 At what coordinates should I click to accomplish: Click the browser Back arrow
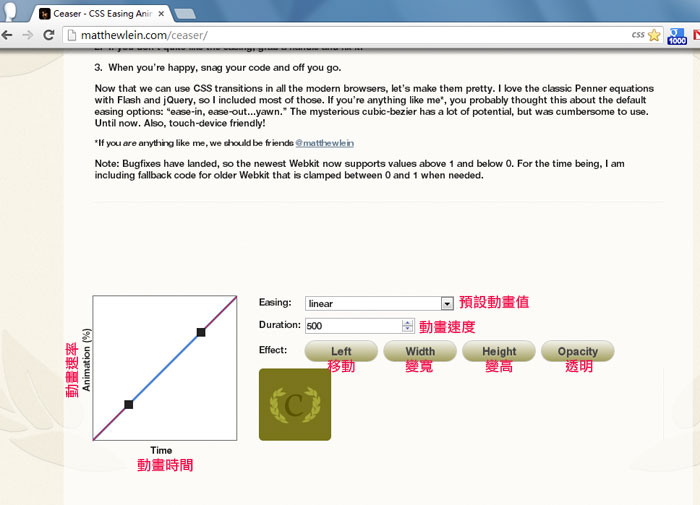(x=7, y=35)
